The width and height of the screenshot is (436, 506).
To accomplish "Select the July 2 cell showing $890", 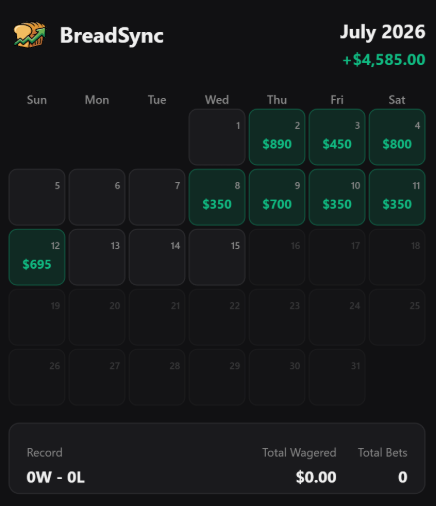I will point(277,137).
